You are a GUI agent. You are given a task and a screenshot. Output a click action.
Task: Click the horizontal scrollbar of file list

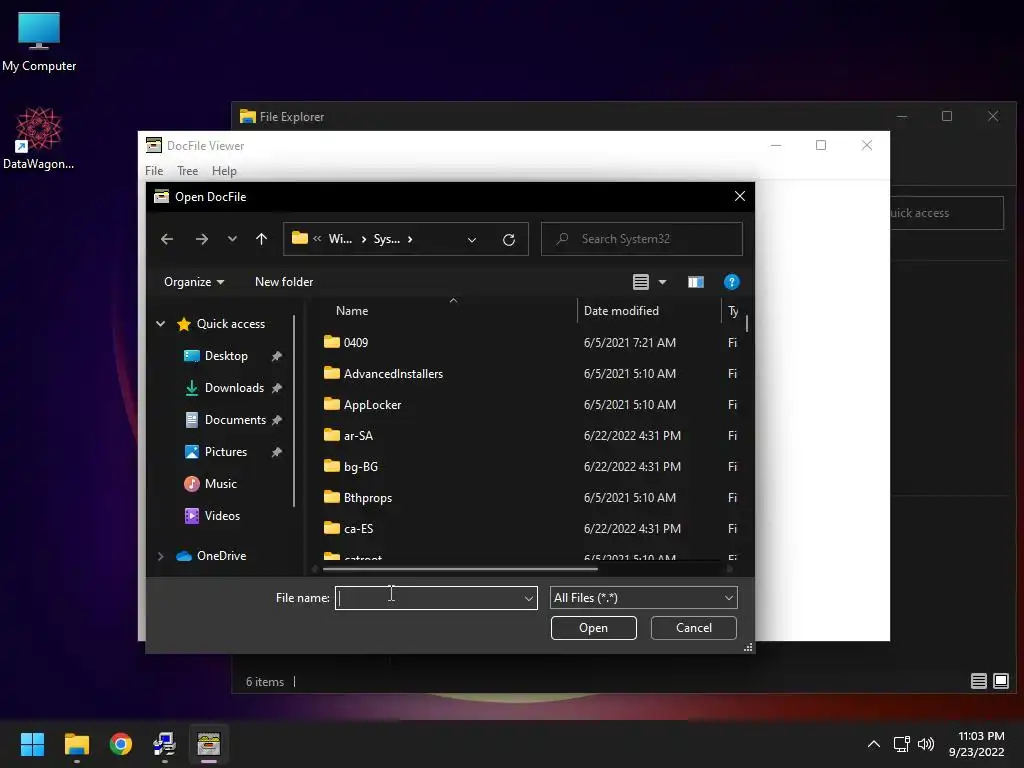coord(460,569)
